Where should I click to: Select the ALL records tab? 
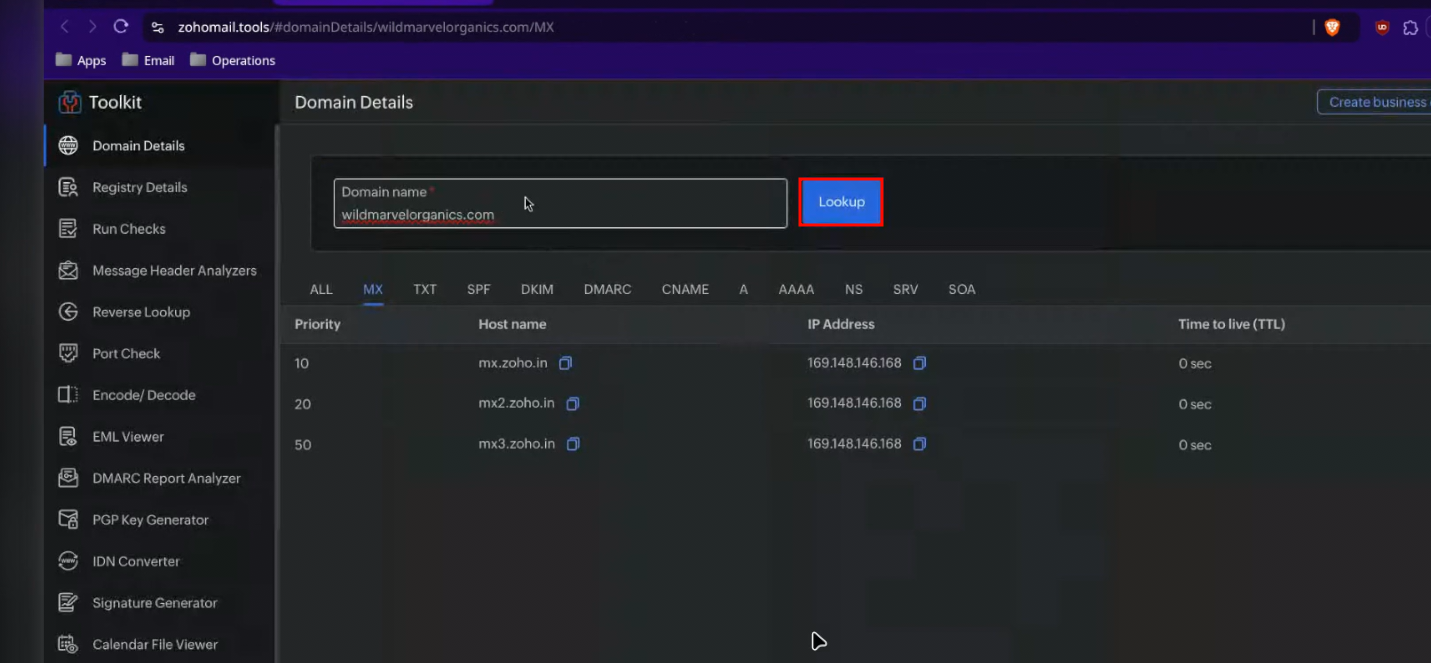tap(321, 289)
